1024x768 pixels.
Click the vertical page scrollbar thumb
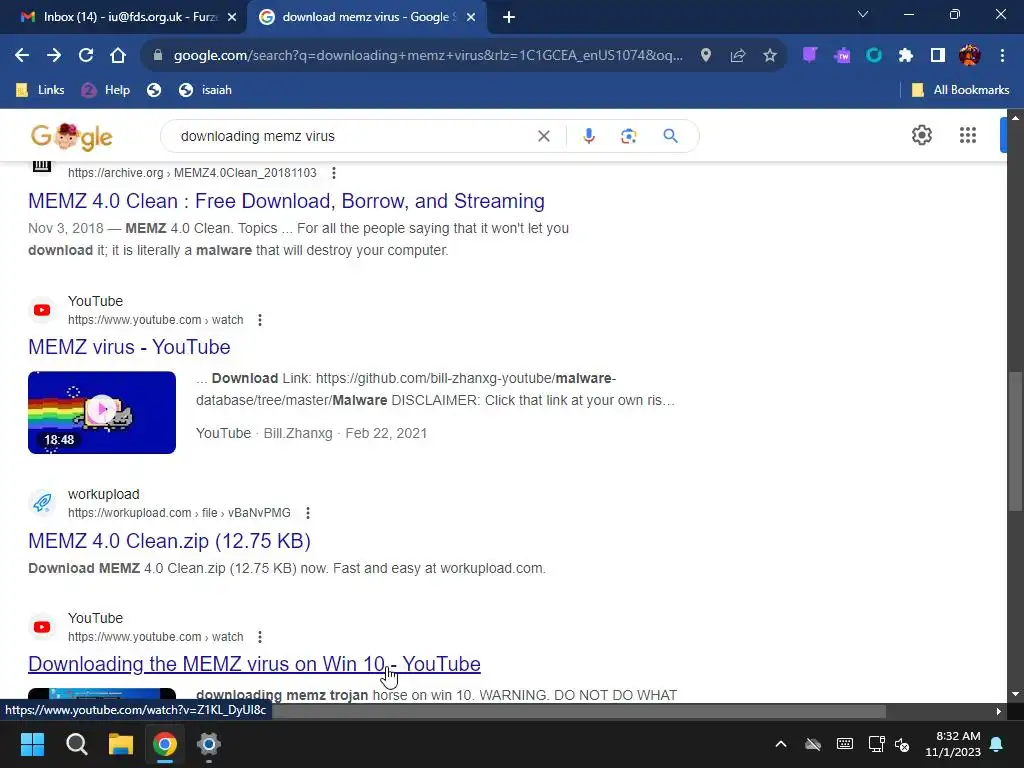(x=1015, y=441)
